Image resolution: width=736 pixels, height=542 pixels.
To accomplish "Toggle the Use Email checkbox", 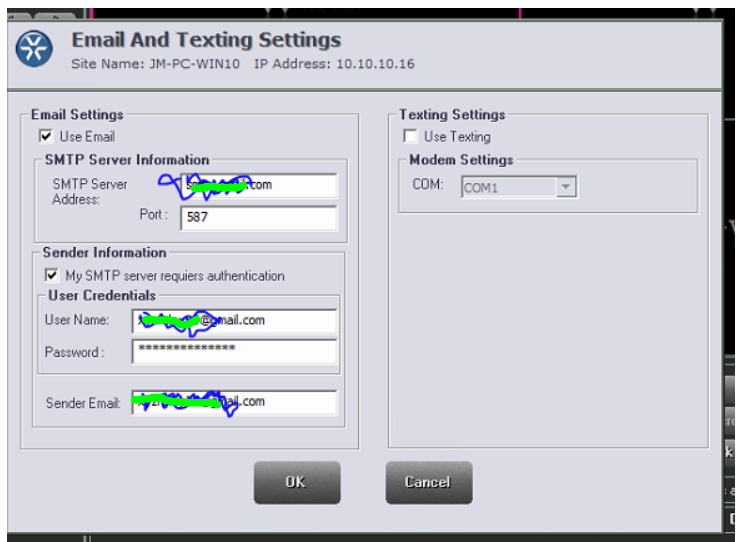I will (46, 136).
